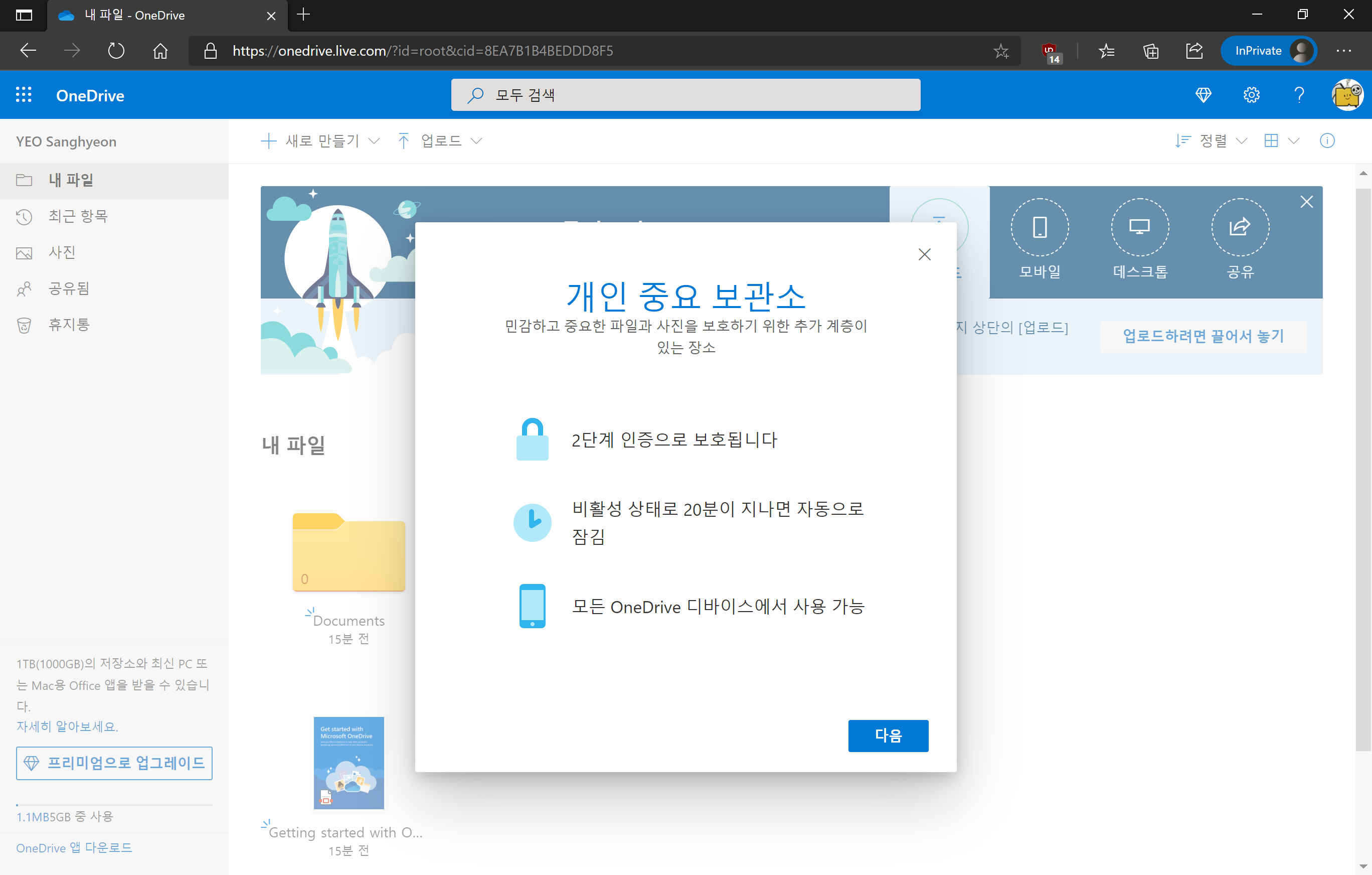Open the 정렬 sort dropdown

coord(1211,141)
